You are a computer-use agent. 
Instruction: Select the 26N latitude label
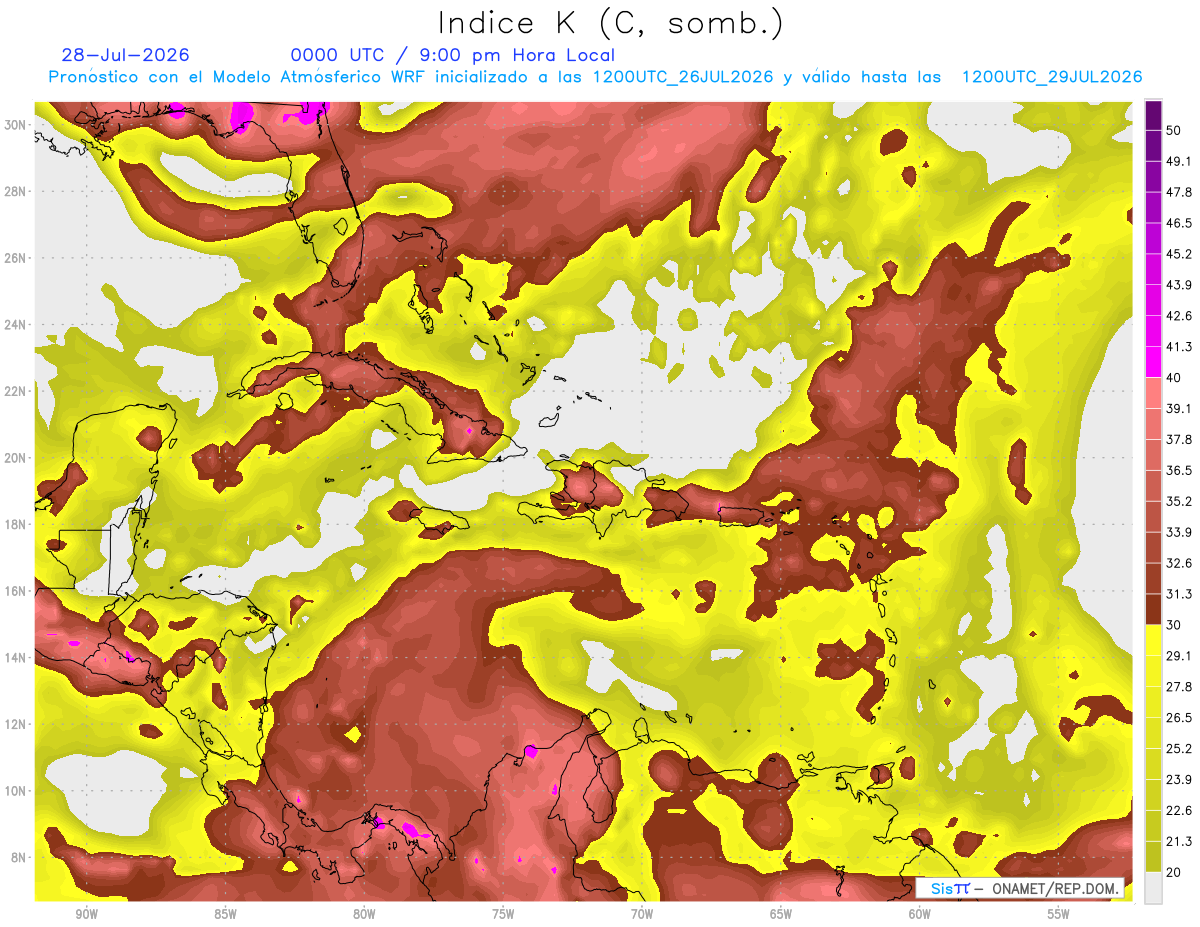click(16, 258)
